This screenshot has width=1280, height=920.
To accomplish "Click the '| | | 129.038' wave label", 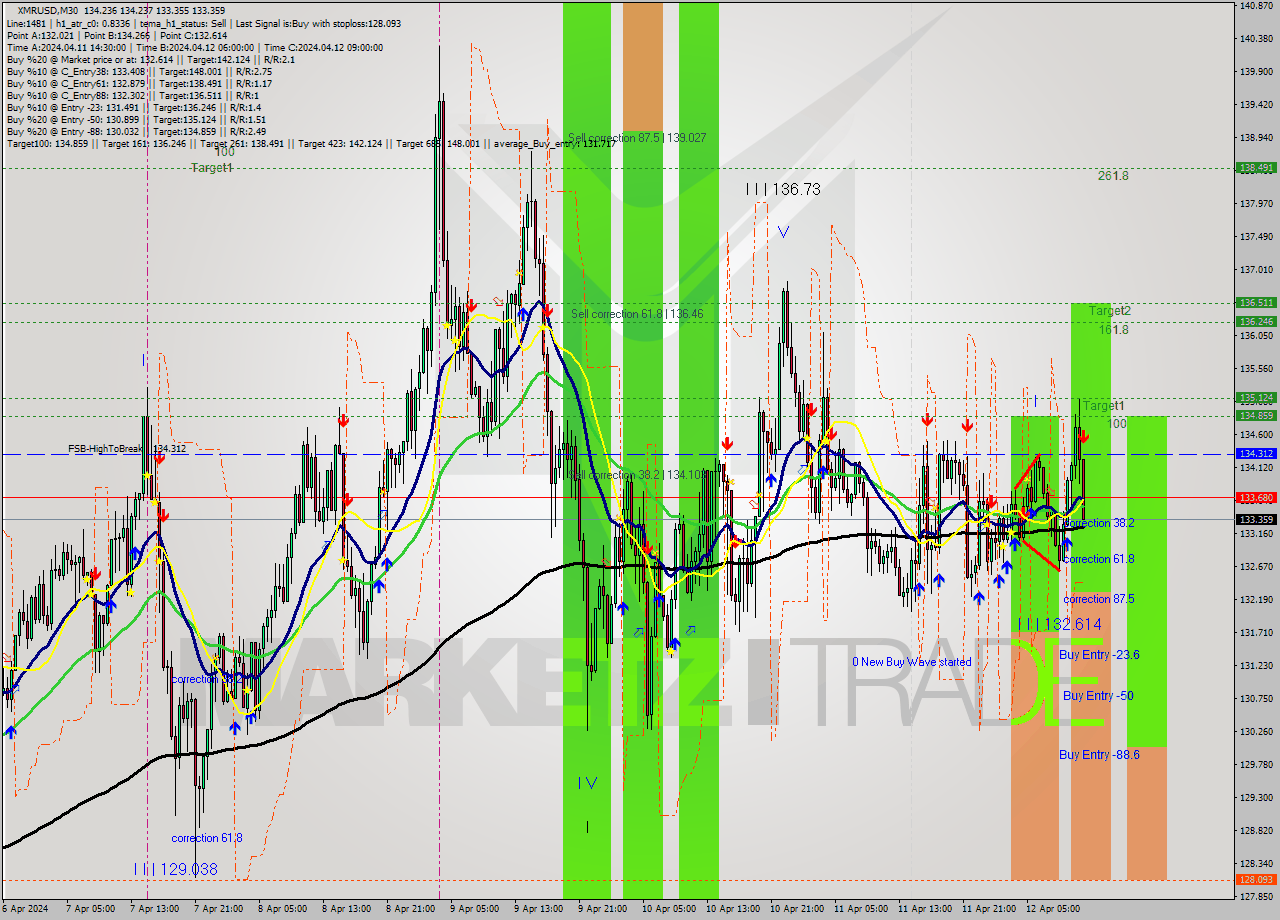I will pyautogui.click(x=176, y=870).
